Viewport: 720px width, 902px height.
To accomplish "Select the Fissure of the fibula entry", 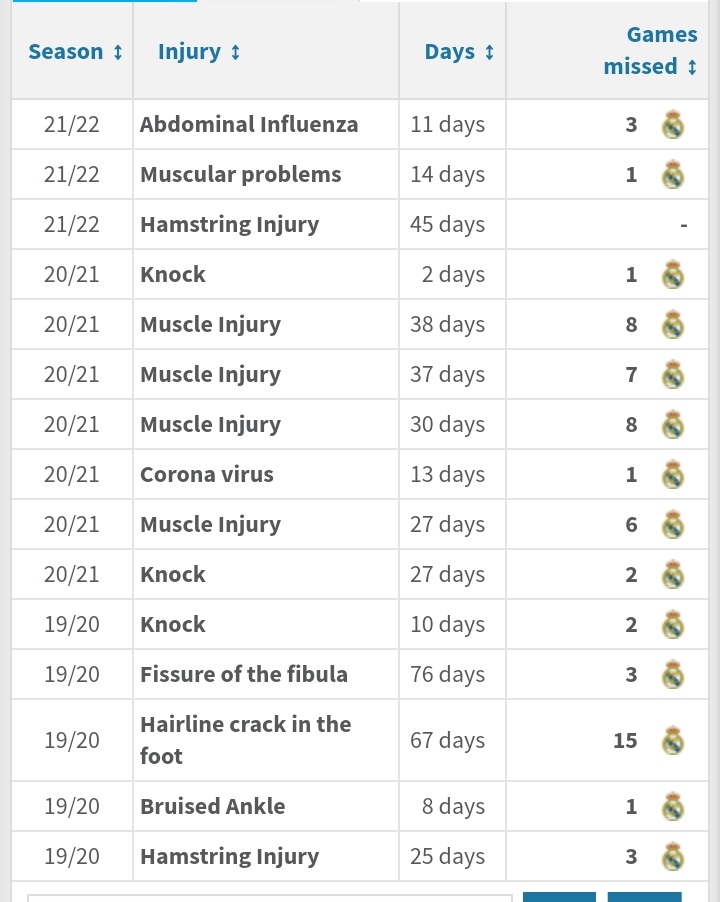I will click(x=244, y=674).
